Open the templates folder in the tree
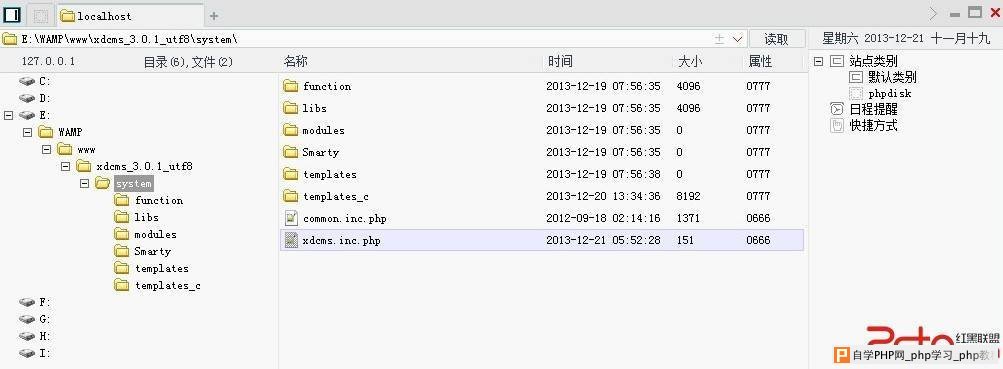1003x369 pixels. click(x=161, y=269)
